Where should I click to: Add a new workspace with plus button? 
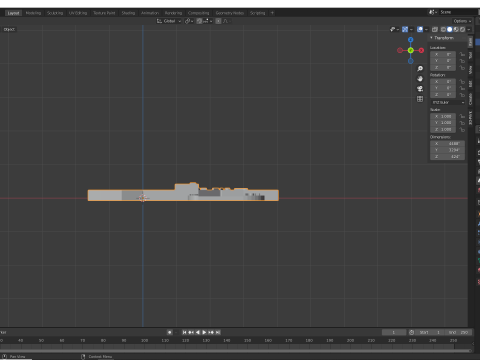(272, 13)
